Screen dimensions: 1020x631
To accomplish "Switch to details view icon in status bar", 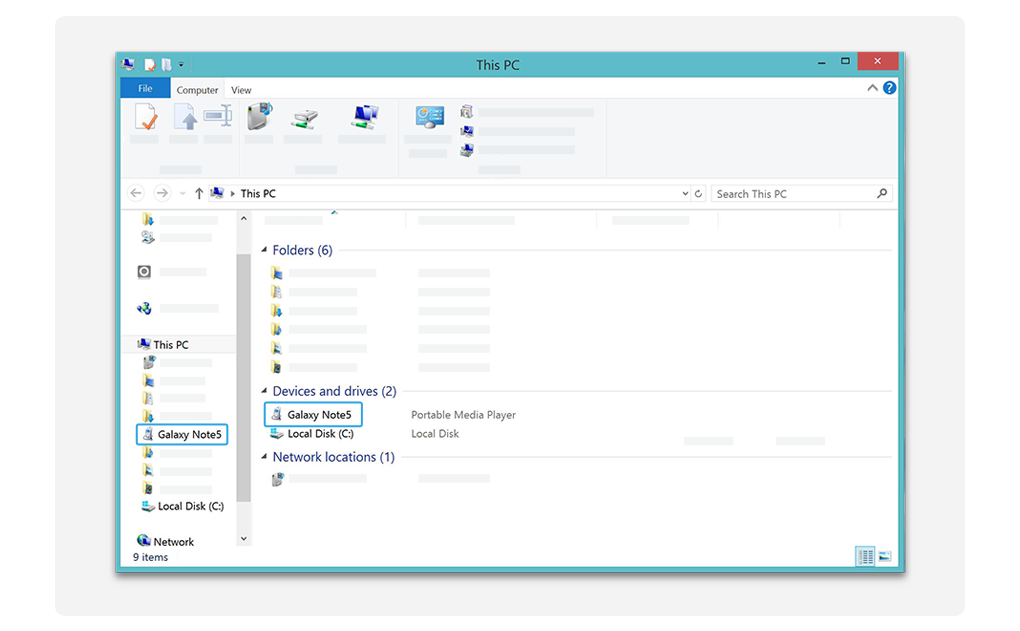I will [865, 557].
